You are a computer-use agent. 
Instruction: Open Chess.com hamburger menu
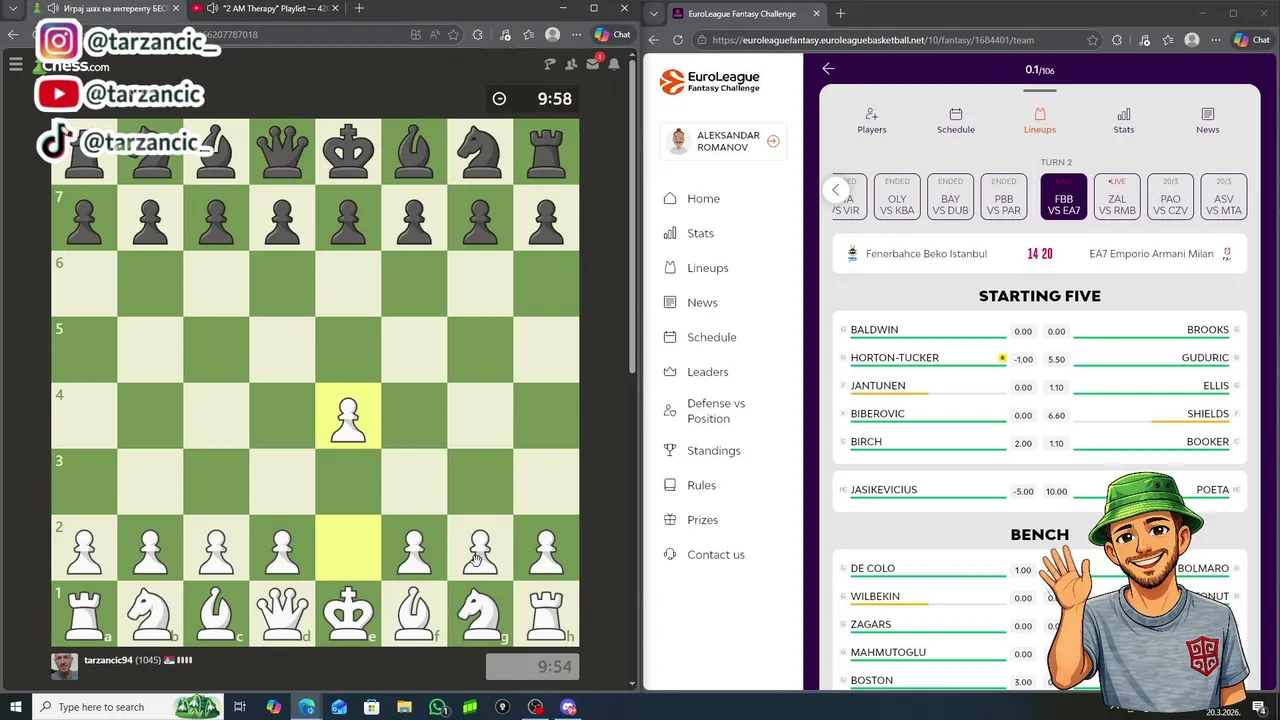(x=15, y=64)
